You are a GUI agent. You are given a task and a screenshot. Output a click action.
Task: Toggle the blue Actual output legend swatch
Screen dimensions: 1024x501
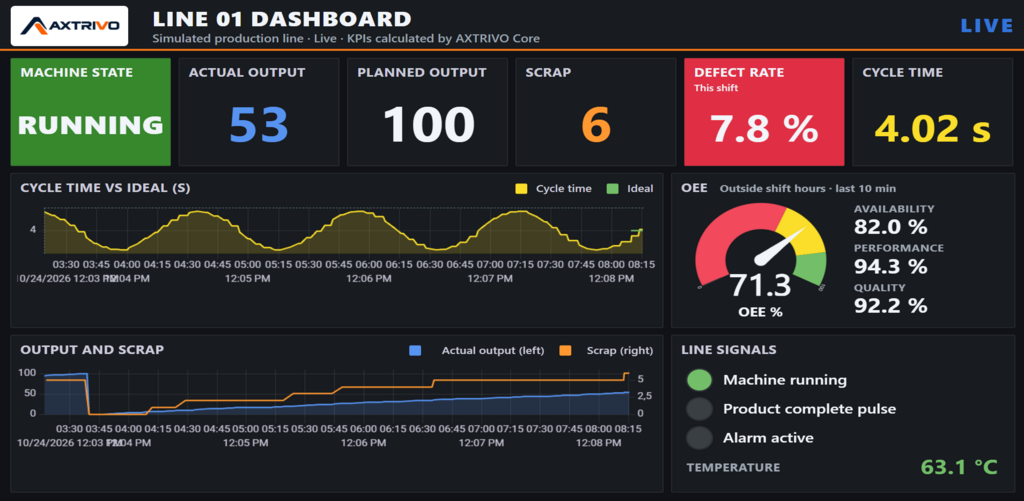tap(415, 351)
